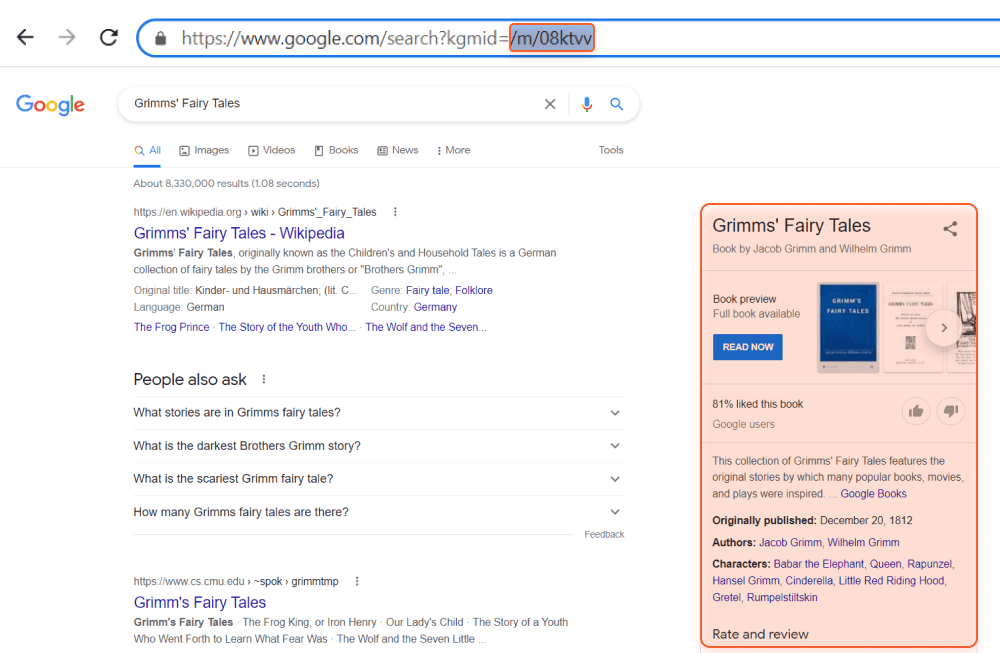Open the Queen character link
The width and height of the screenshot is (1000, 653).
[x=886, y=564]
